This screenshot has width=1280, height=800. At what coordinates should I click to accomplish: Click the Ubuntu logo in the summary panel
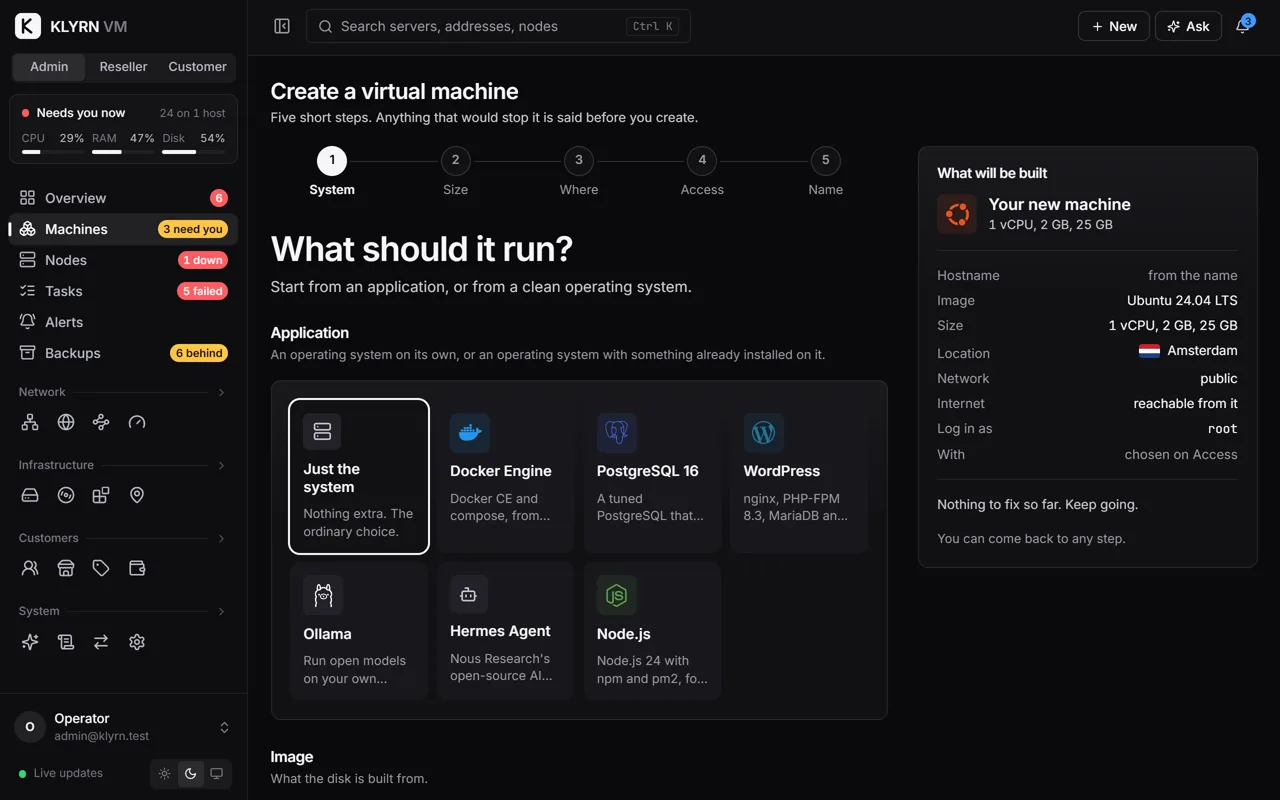coord(957,214)
